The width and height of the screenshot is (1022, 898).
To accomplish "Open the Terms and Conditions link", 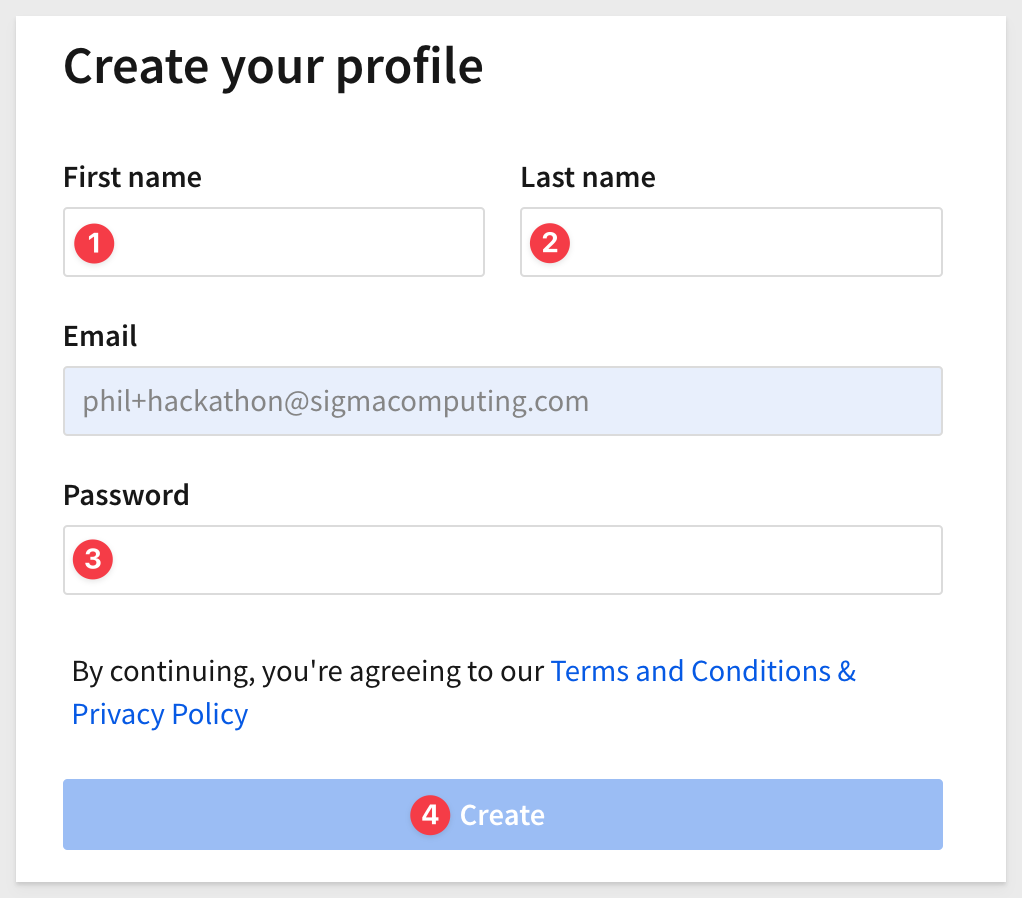I will tap(691, 671).
